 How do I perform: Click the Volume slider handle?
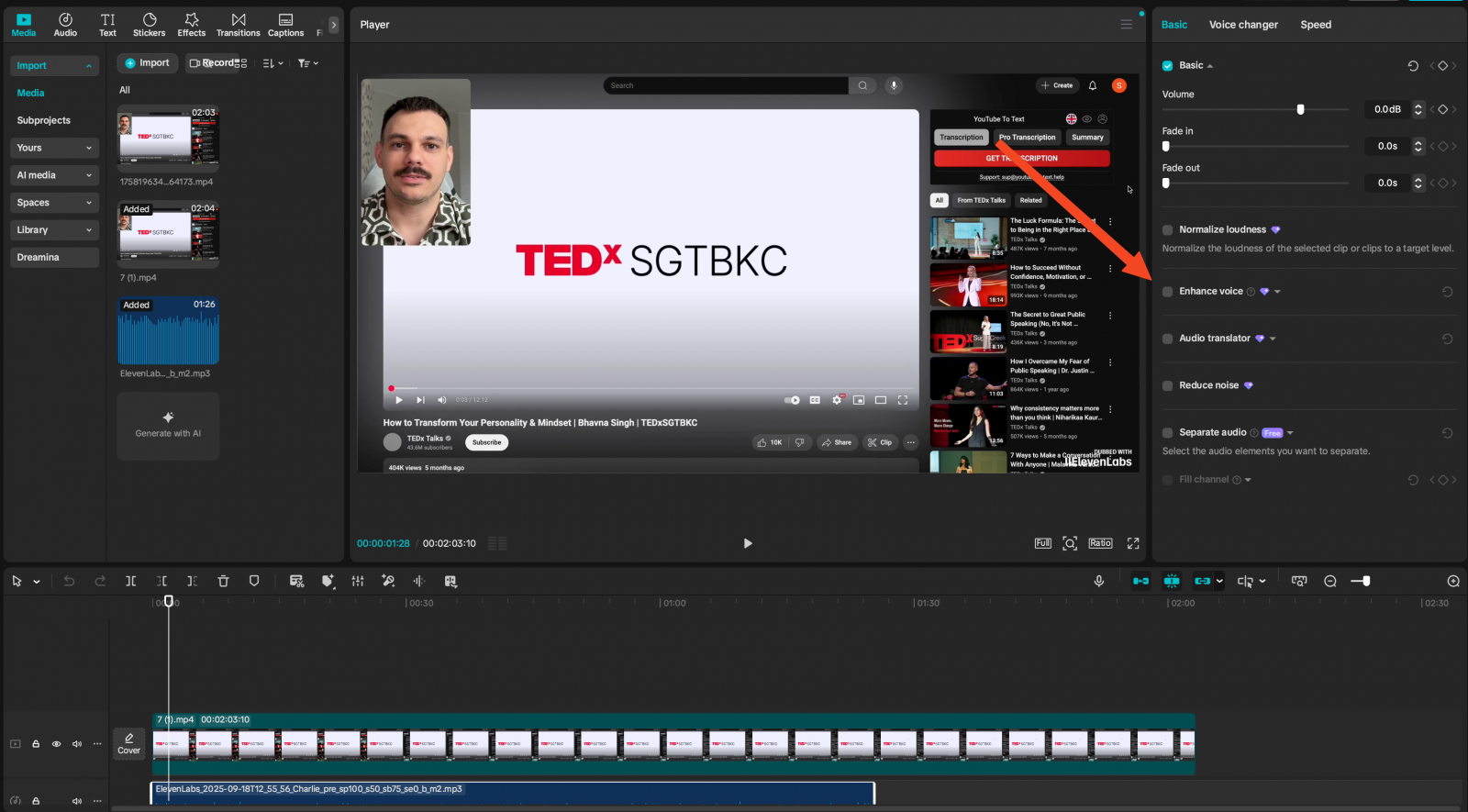1300,109
